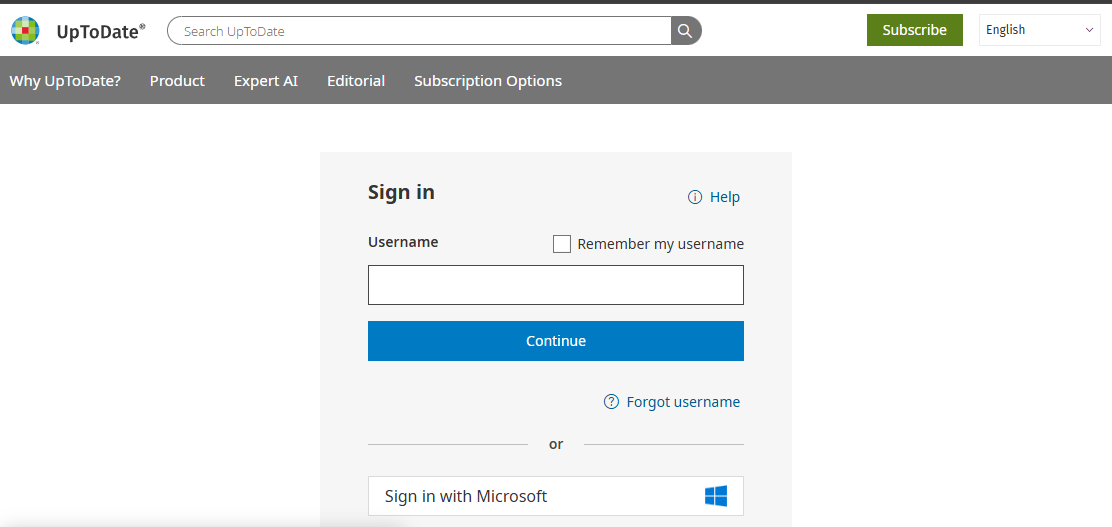Click the Remember my username label text

(x=661, y=244)
